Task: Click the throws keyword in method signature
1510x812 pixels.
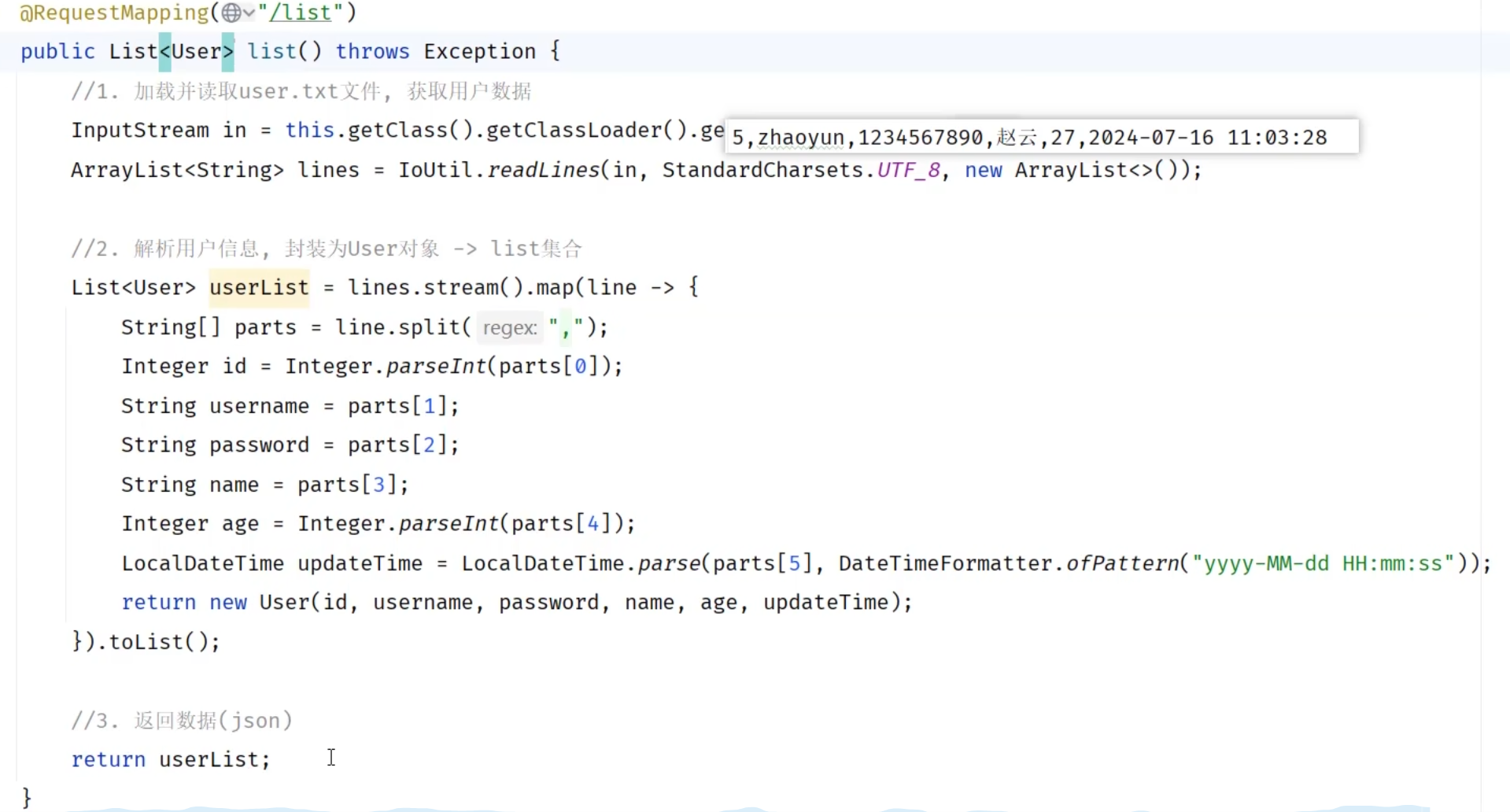Action: tap(372, 52)
